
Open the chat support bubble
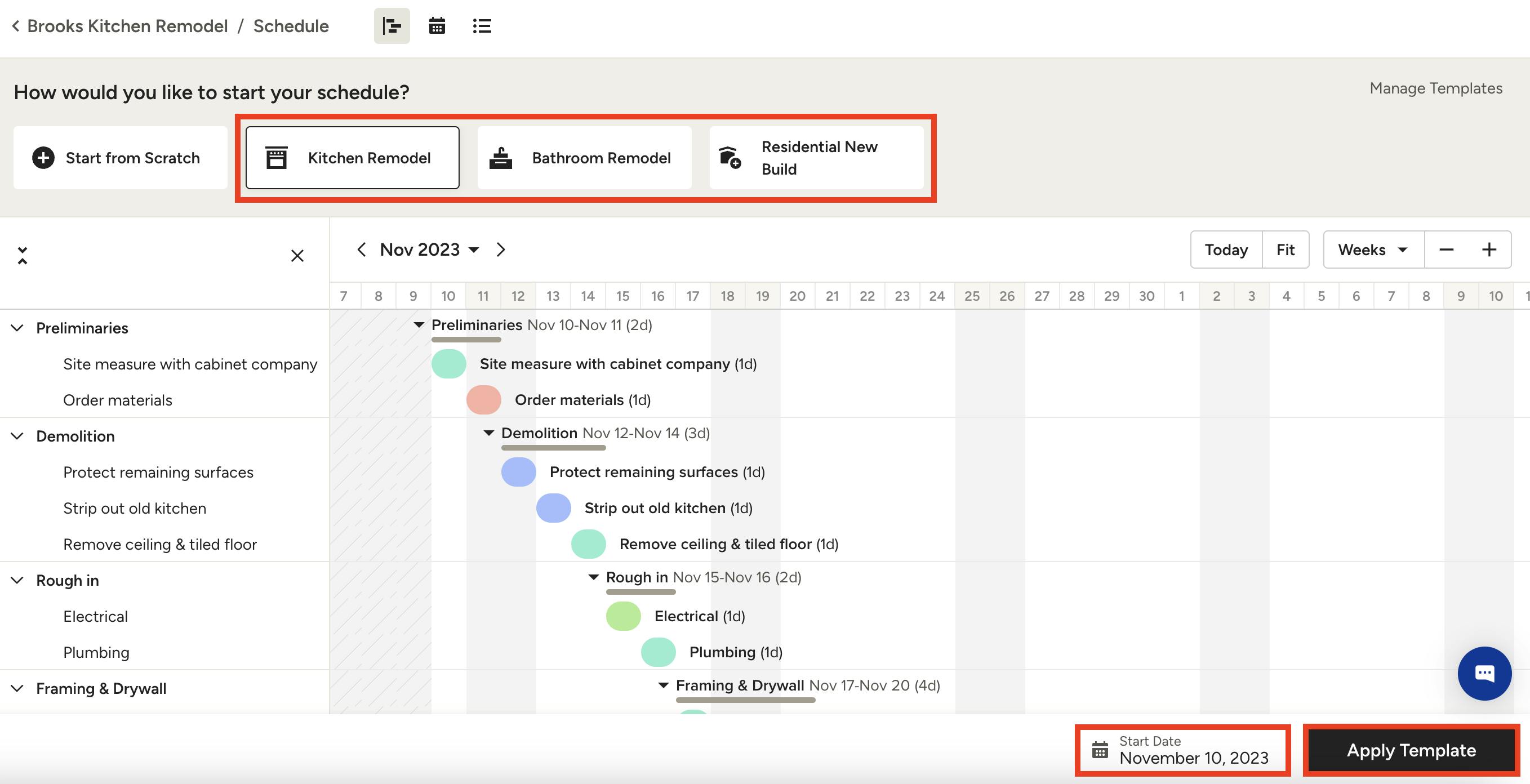[x=1484, y=673]
